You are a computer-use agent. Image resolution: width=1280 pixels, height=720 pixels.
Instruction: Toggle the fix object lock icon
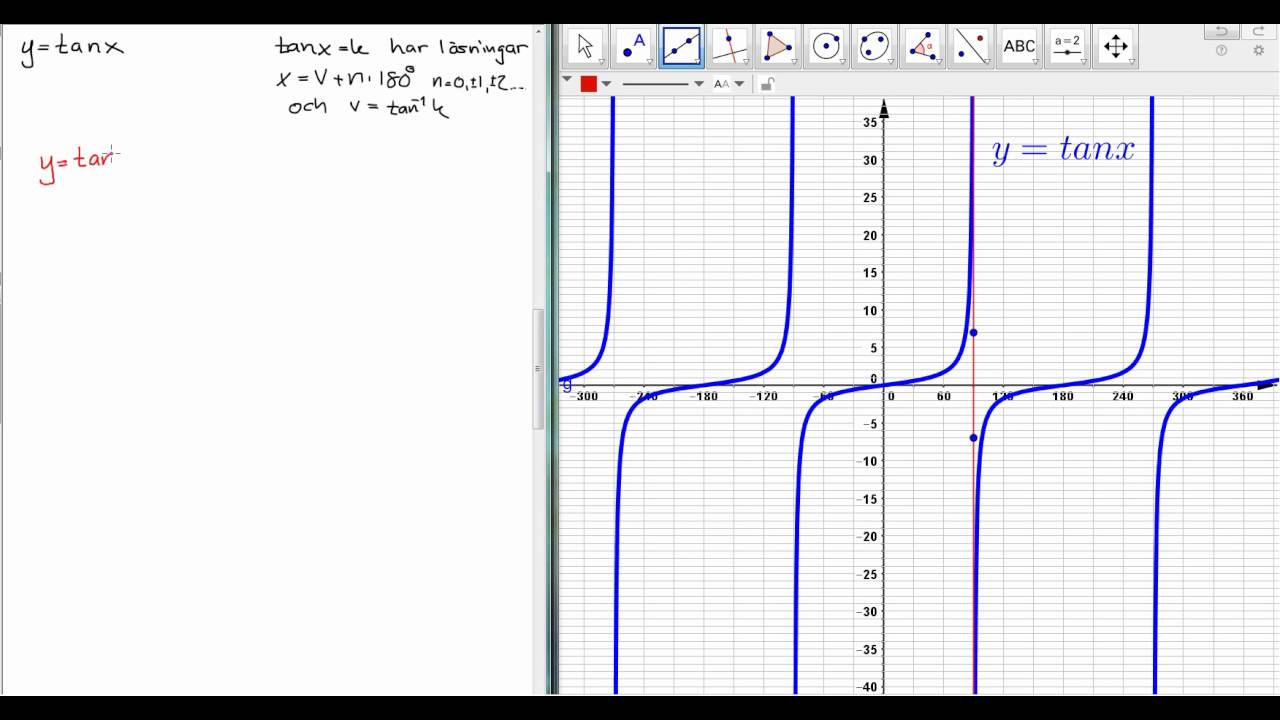pyautogui.click(x=767, y=84)
